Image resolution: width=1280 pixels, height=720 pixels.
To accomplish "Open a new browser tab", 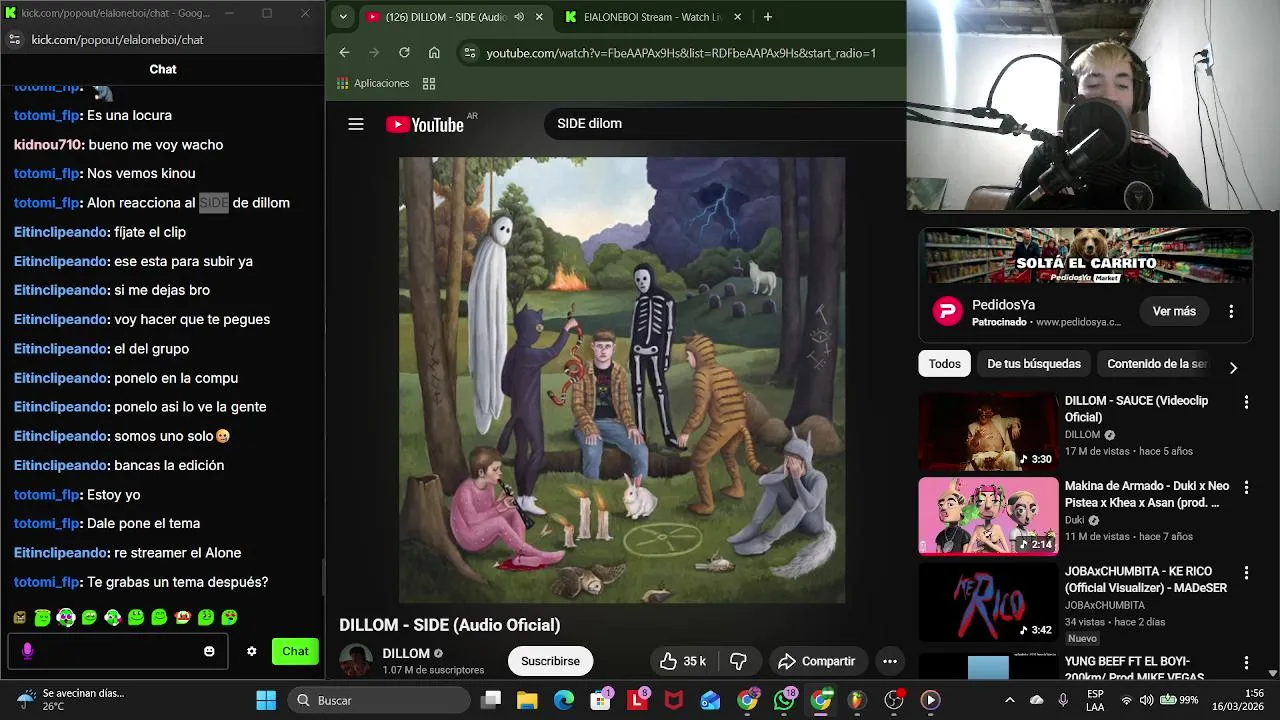I will point(767,17).
